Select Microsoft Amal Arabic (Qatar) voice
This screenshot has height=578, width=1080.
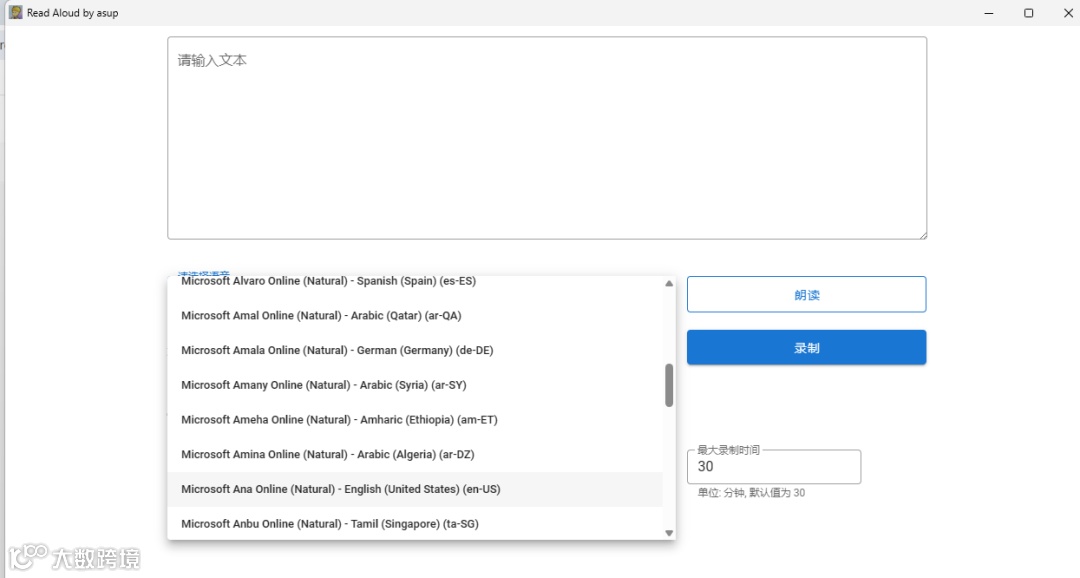click(415, 316)
